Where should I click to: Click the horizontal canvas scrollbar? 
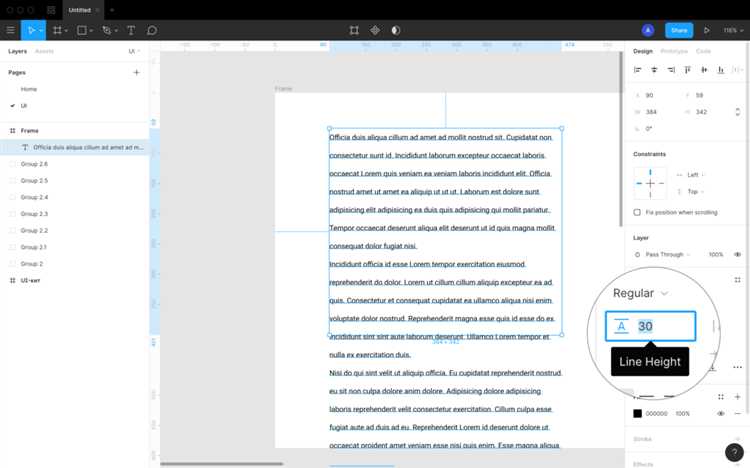tap(221, 464)
